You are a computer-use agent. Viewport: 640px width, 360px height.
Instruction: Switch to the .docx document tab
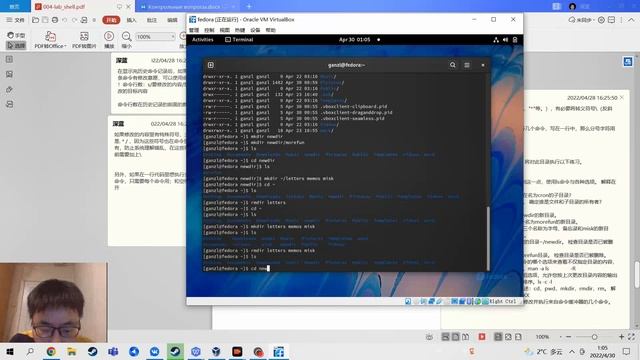click(x=184, y=7)
